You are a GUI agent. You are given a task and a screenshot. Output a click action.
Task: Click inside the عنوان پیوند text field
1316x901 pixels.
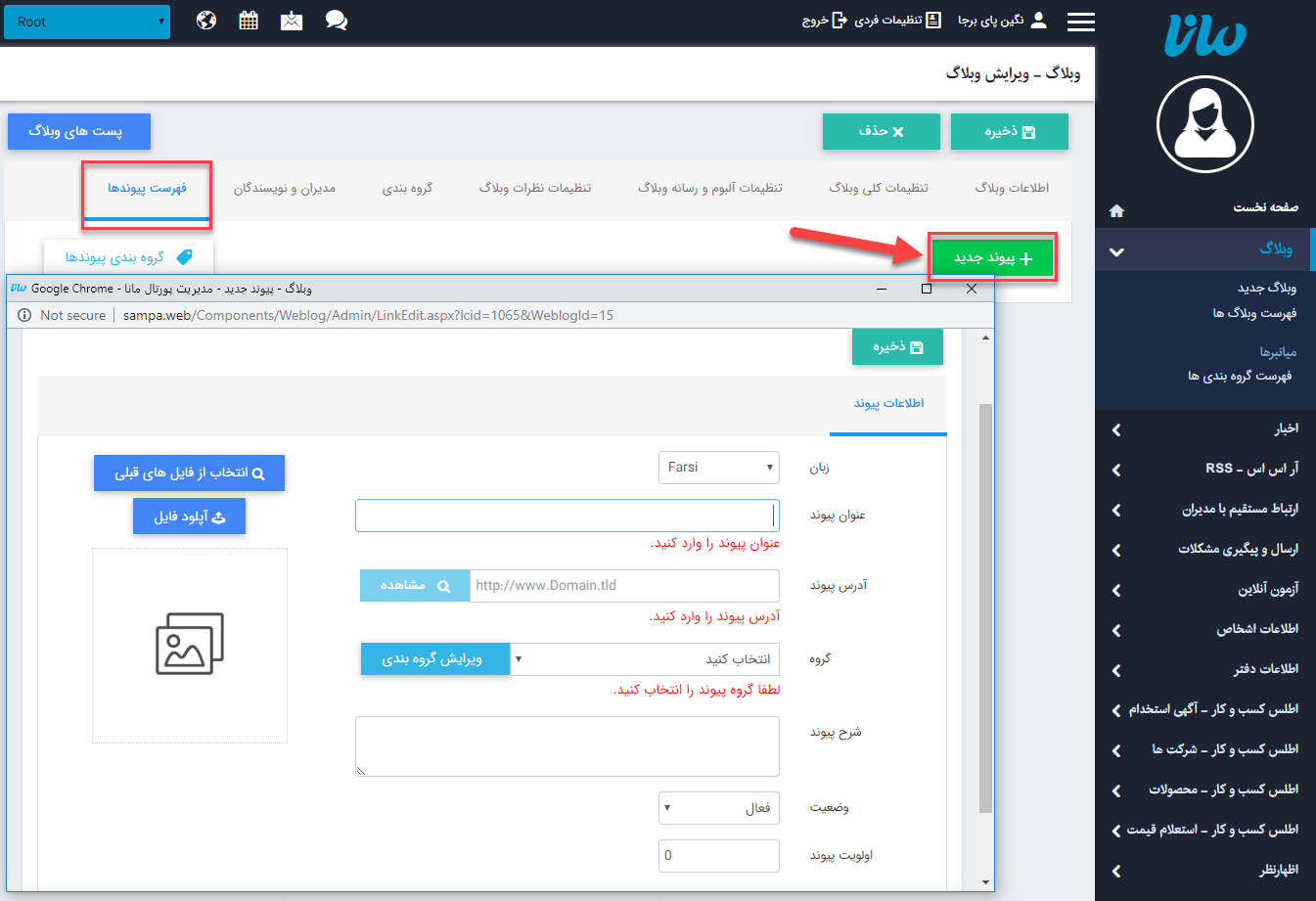[x=566, y=516]
